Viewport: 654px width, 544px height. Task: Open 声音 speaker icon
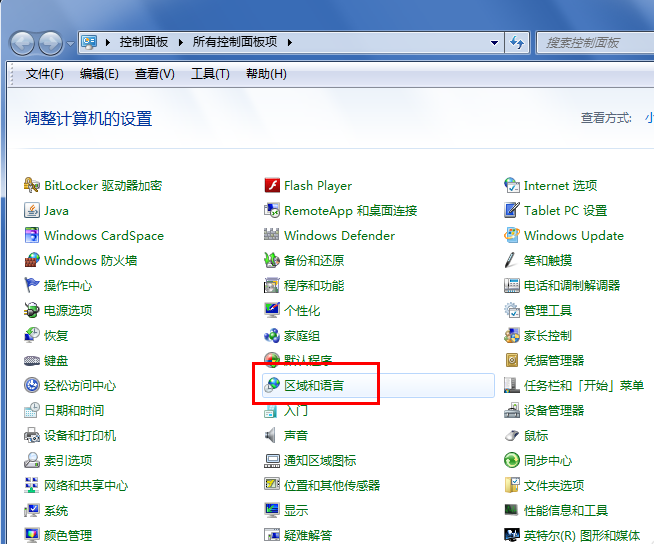271,436
